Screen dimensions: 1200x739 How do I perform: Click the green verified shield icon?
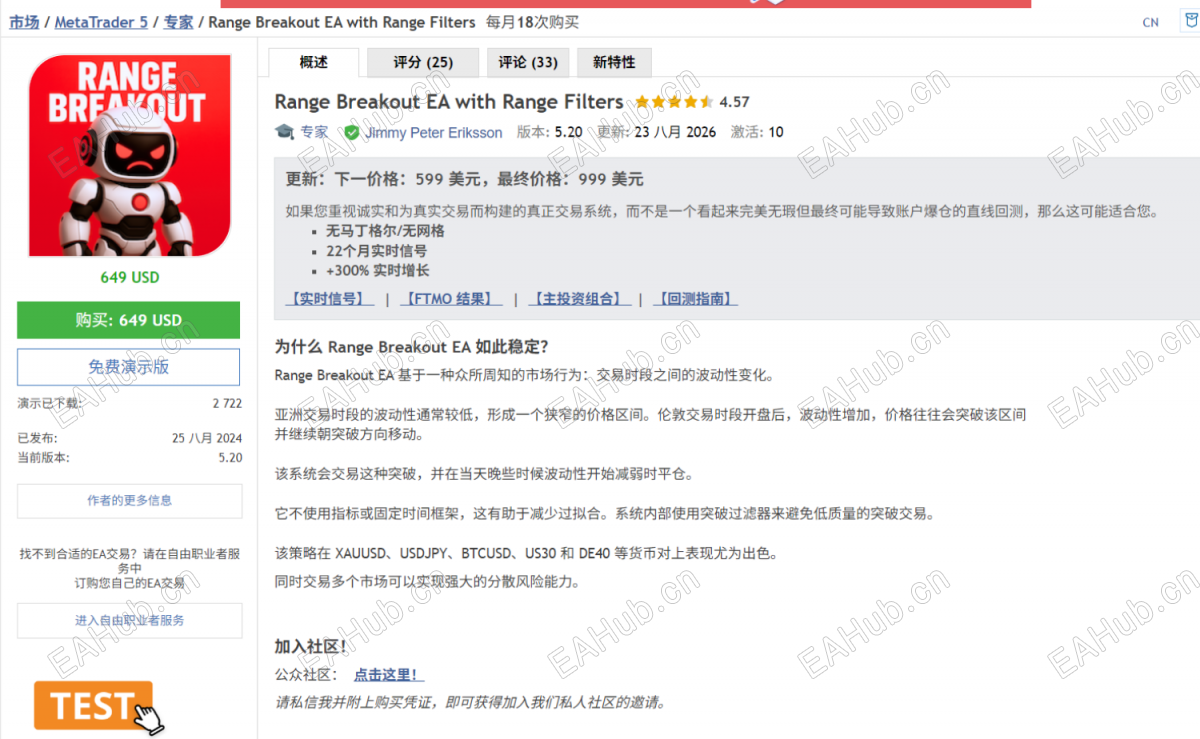(x=351, y=132)
